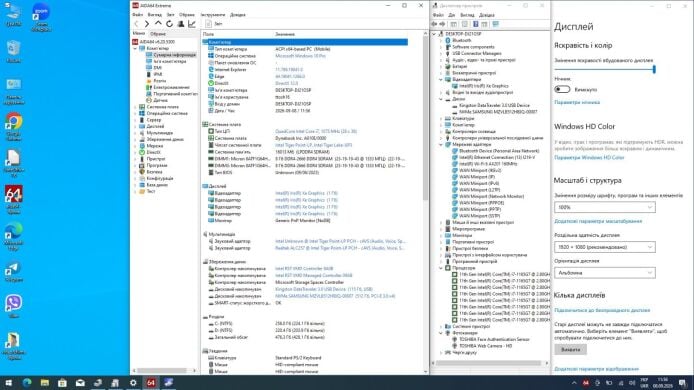Expand Bluetooth node in Device Manager
The width and height of the screenshot is (694, 390).
tap(441, 40)
